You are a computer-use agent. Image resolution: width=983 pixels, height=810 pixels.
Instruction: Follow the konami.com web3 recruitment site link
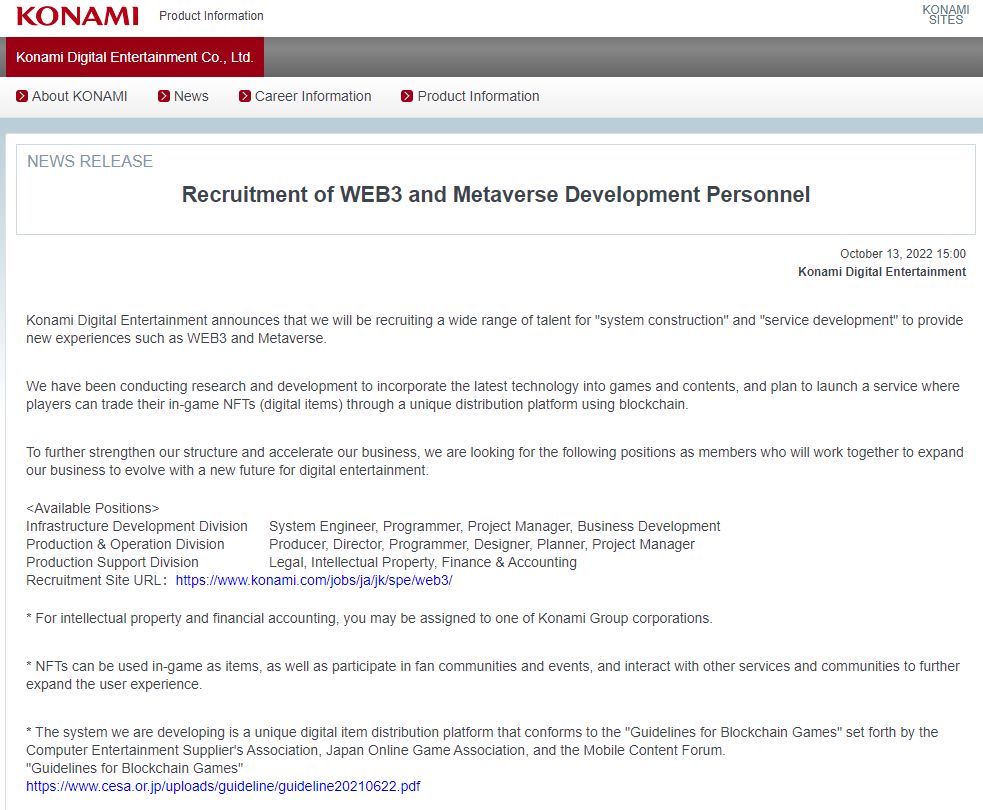pos(314,581)
